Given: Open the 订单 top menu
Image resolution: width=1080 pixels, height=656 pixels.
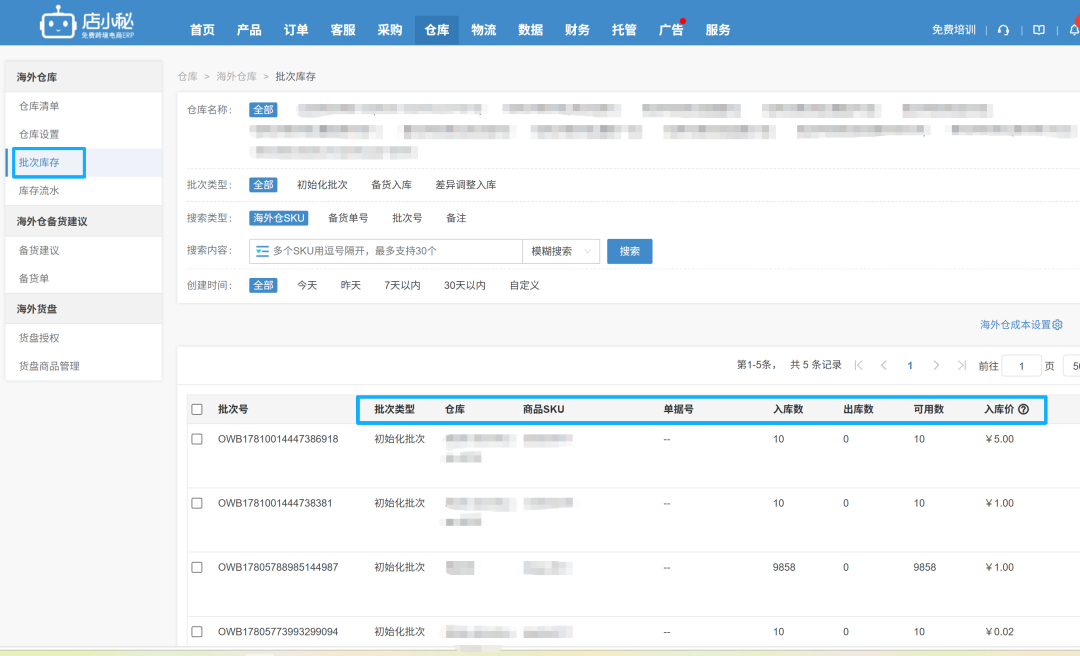Looking at the screenshot, I should 296,30.
